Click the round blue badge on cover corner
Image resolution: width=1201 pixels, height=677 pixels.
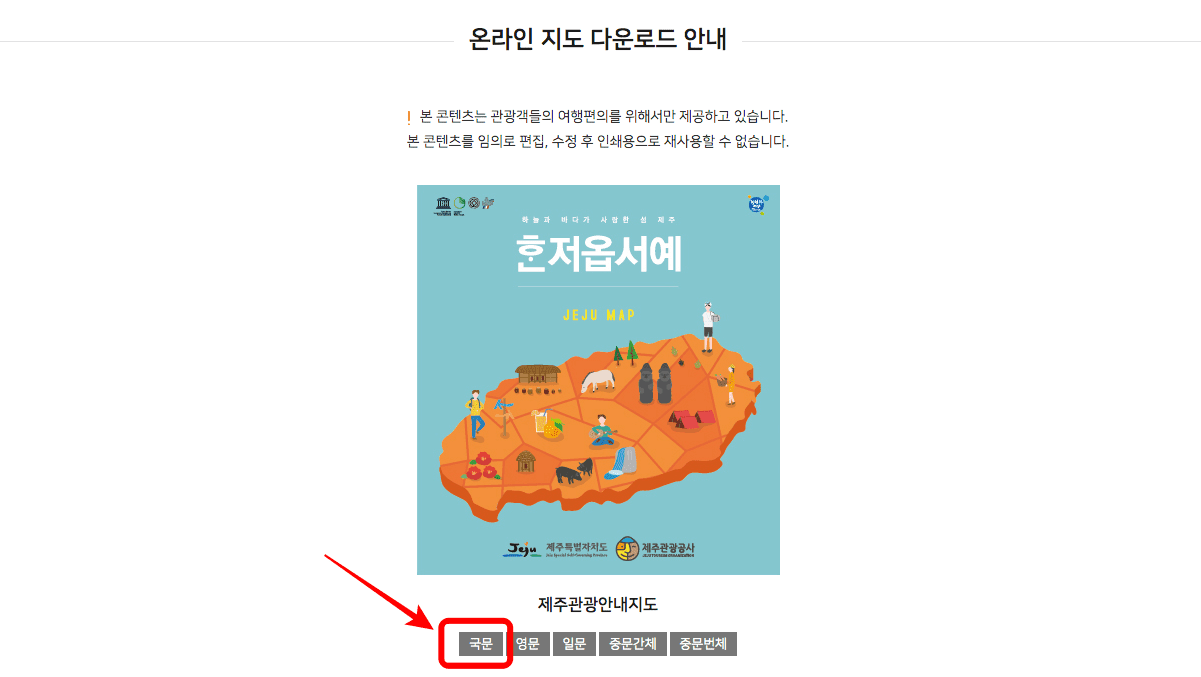pos(758,205)
